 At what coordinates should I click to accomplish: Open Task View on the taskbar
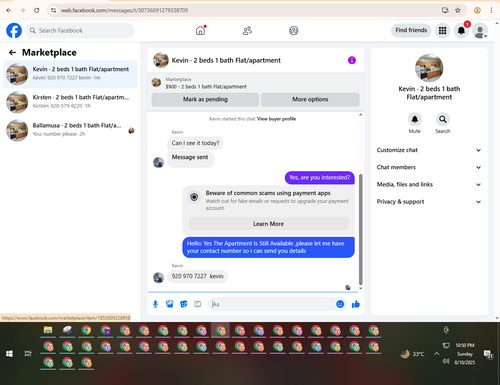[28, 354]
